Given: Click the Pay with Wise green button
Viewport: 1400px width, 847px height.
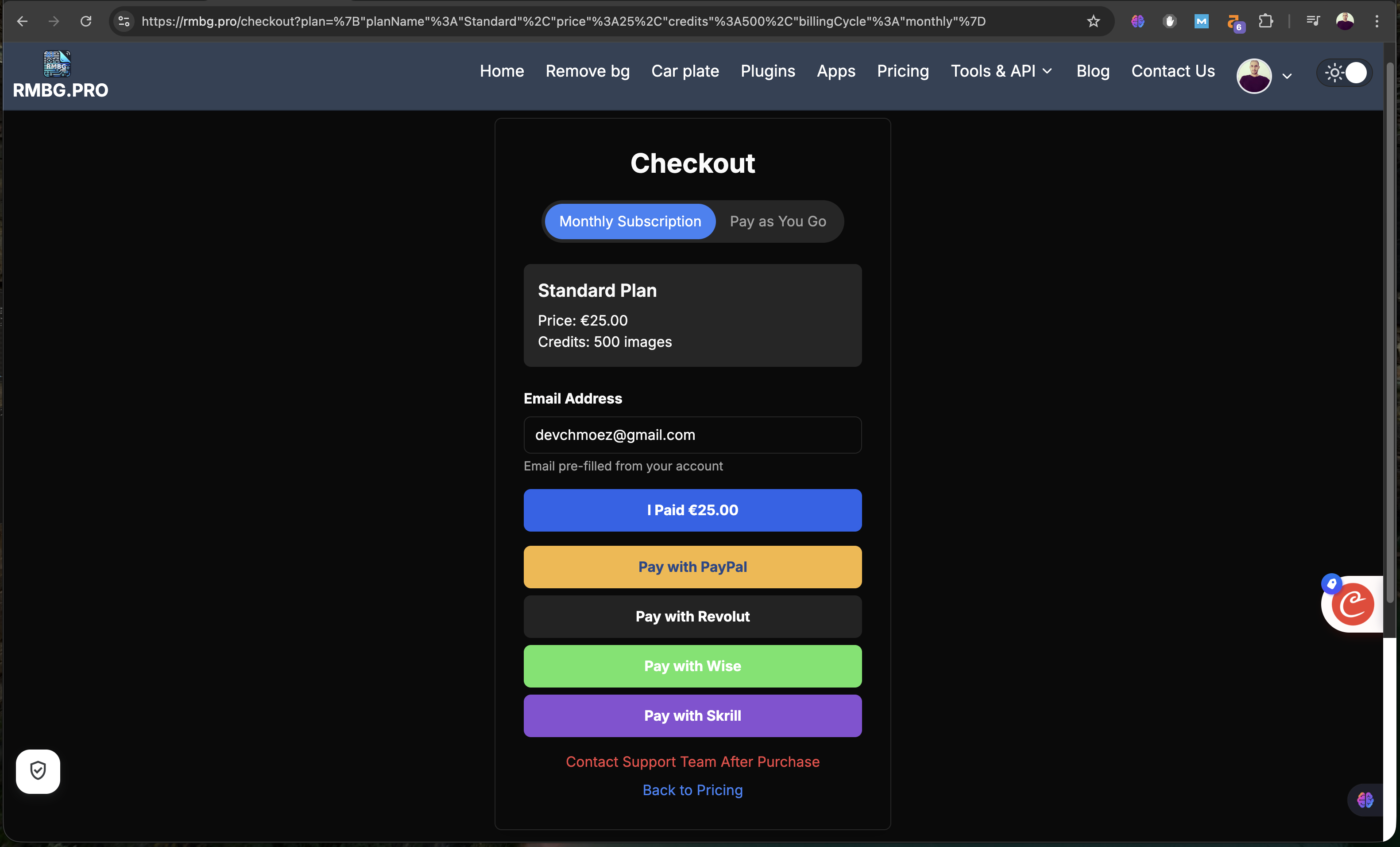Looking at the screenshot, I should click(692, 666).
